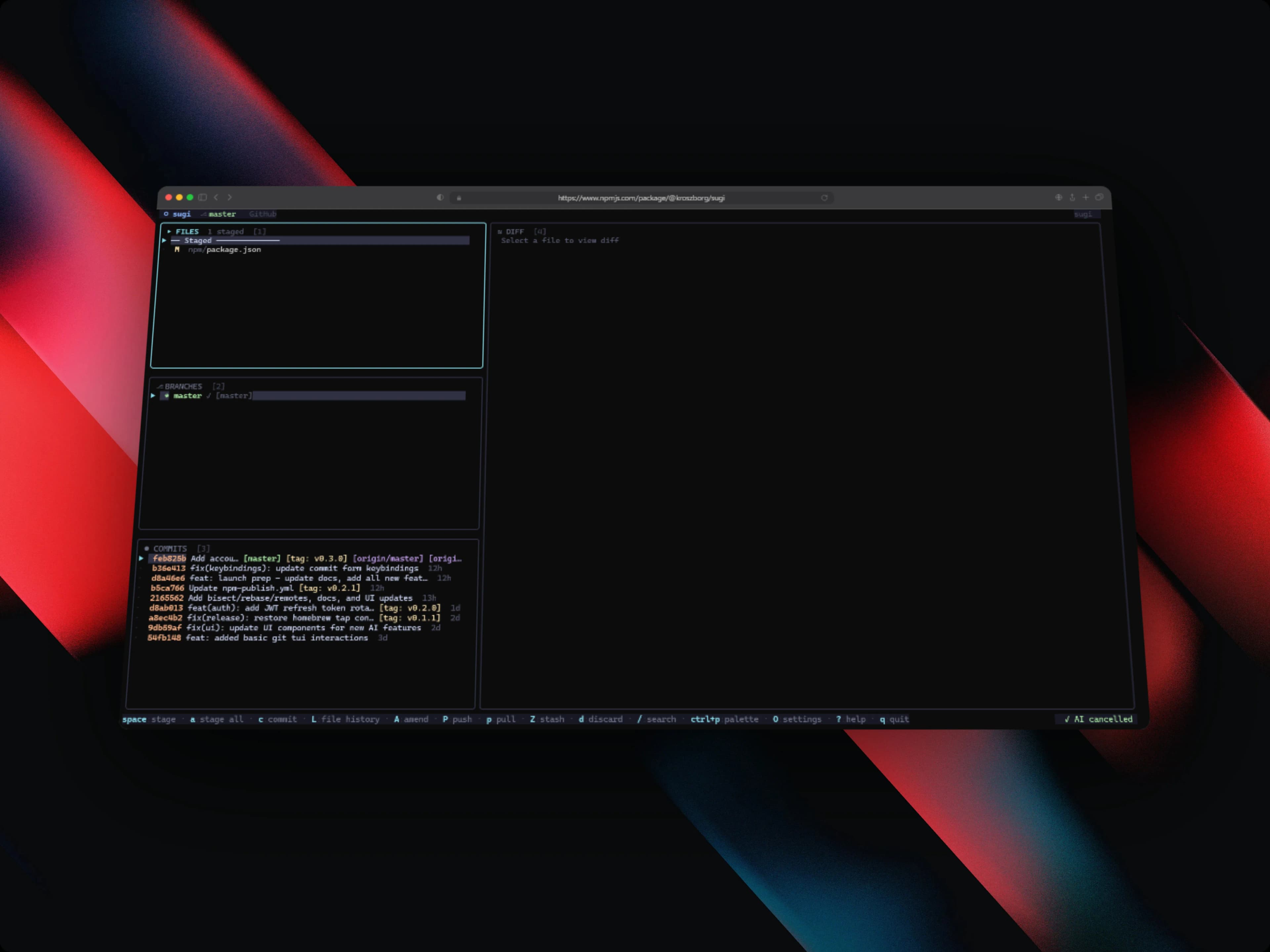Click the sugi badge at header right

click(1083, 215)
